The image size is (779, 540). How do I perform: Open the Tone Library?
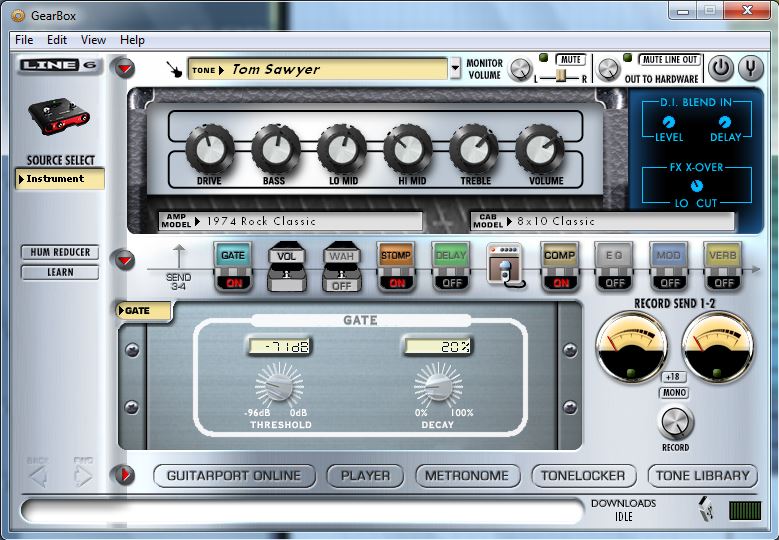pos(702,476)
